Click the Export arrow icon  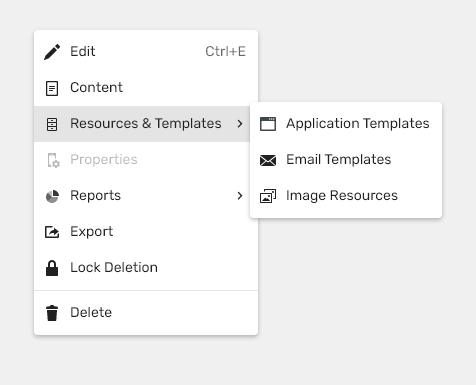point(52,232)
